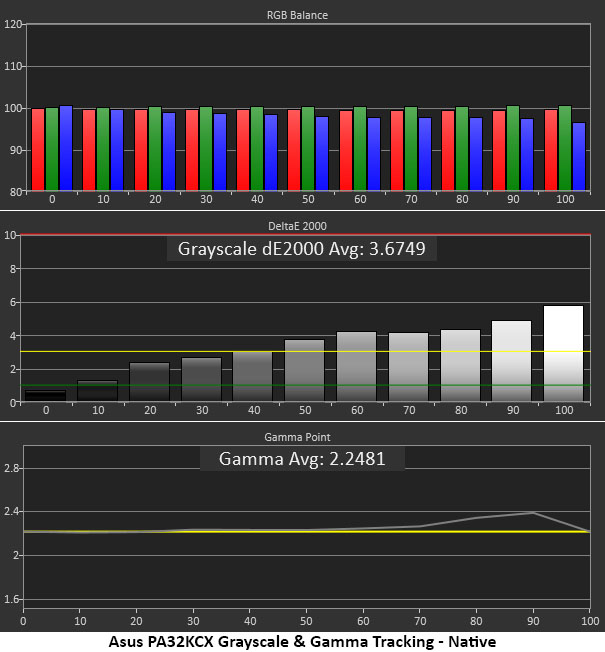Click the "90" x-axis label in Gamma chart

coord(533,621)
